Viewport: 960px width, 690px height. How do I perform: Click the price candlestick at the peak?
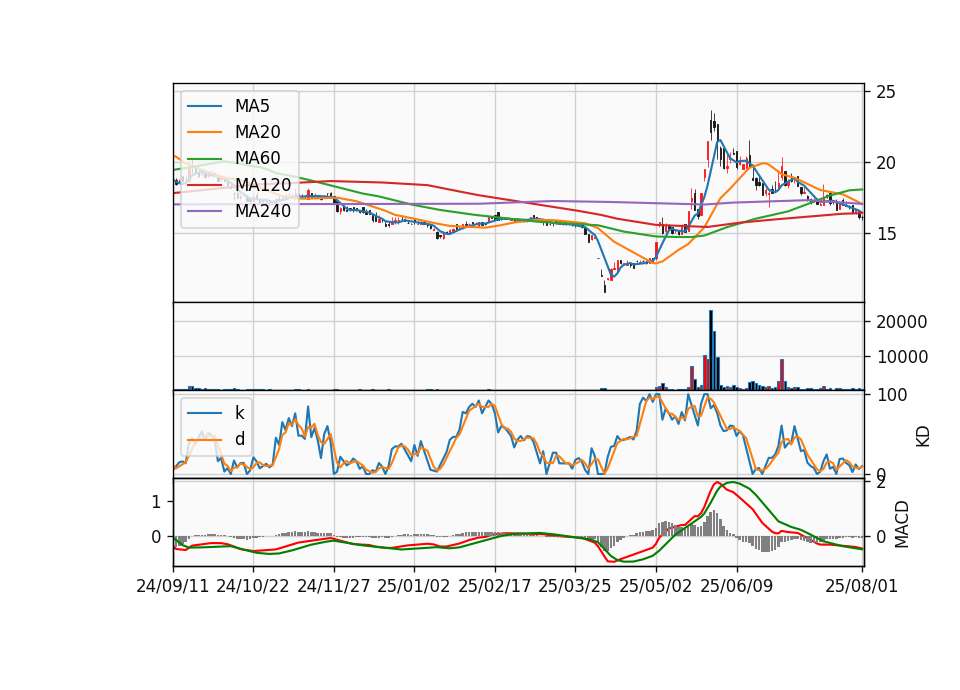click(x=711, y=125)
